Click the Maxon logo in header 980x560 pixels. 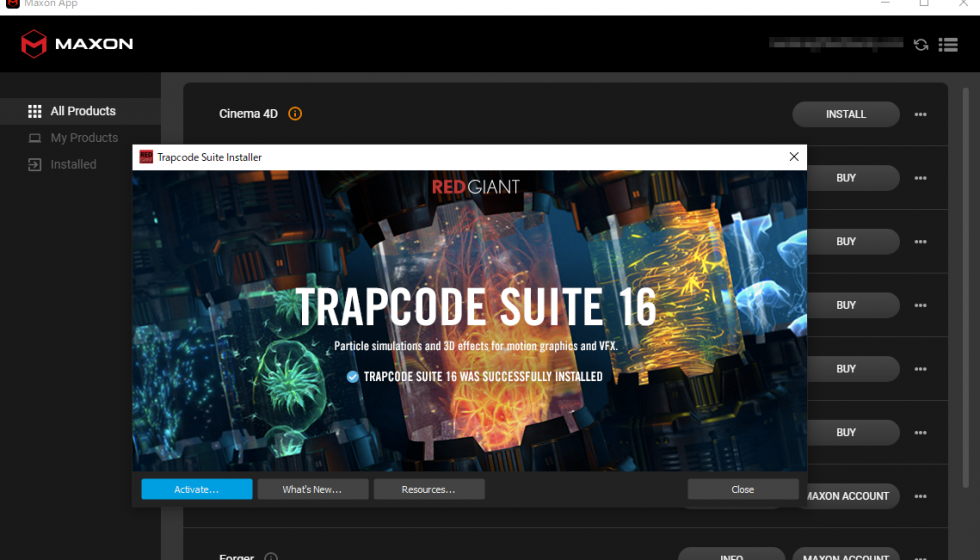[77, 44]
